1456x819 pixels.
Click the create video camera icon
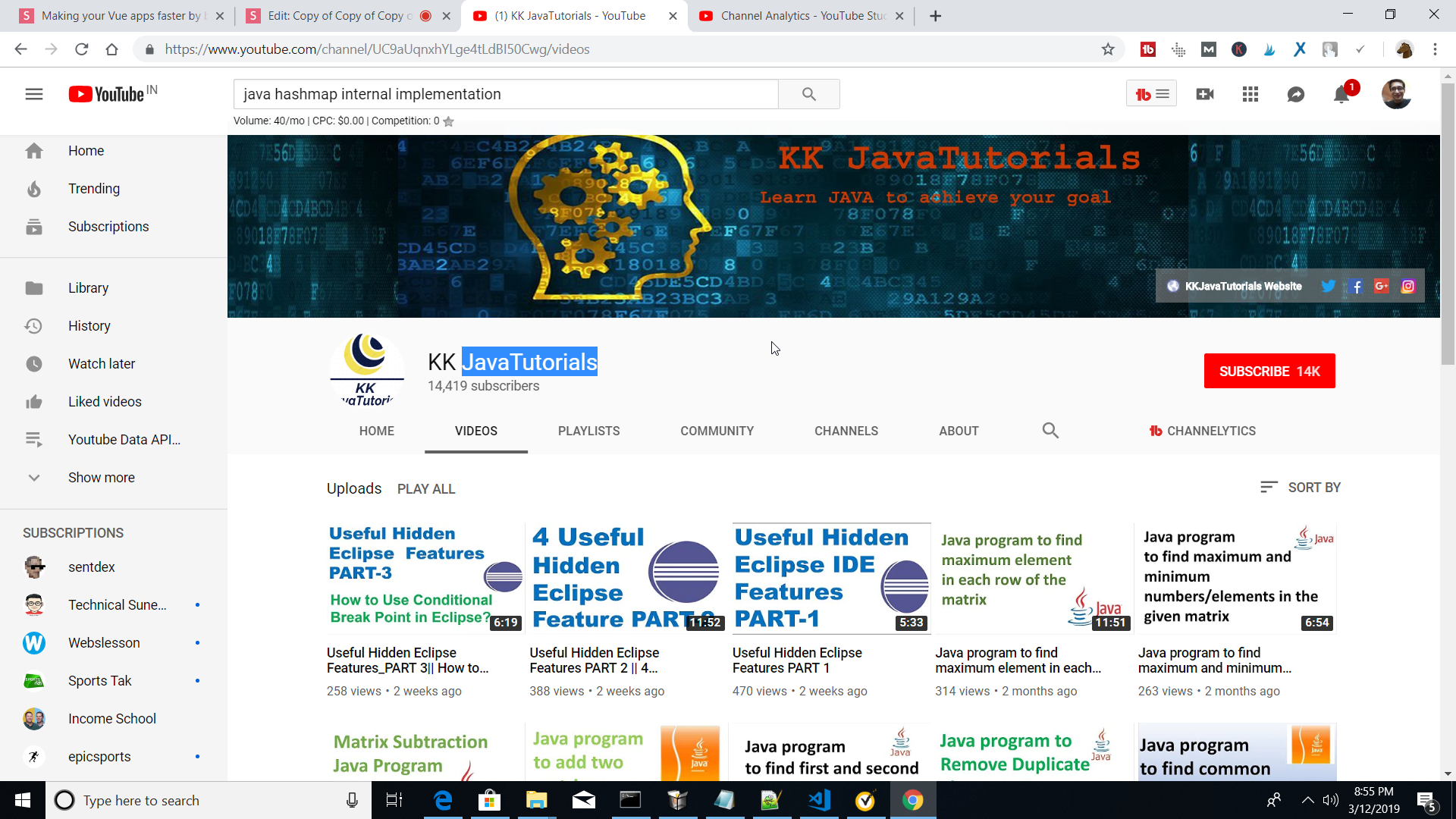click(x=1205, y=94)
